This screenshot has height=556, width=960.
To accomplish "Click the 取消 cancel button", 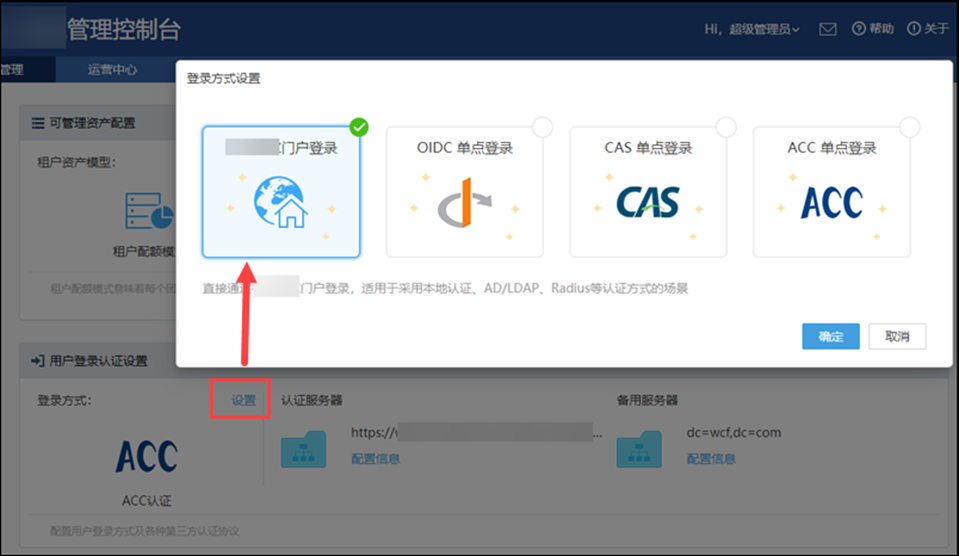I will point(896,336).
